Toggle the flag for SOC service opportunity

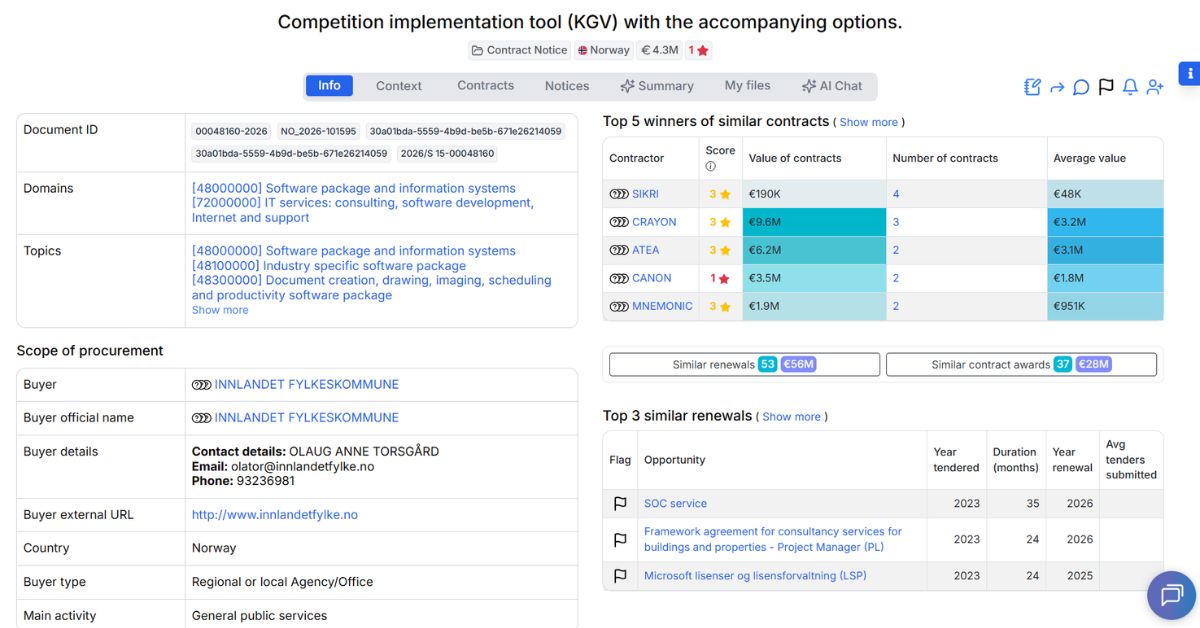pos(620,503)
